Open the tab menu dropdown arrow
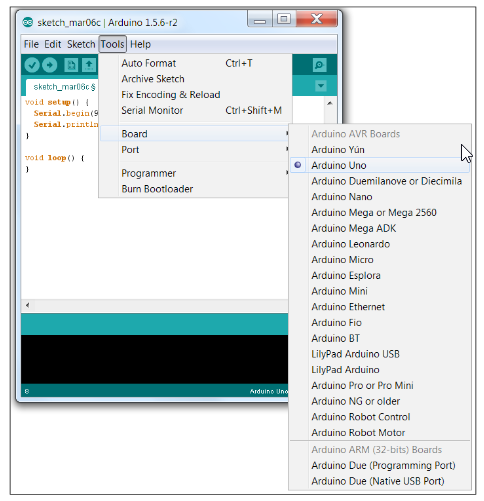Screen dimensions: 484x501 [321, 86]
